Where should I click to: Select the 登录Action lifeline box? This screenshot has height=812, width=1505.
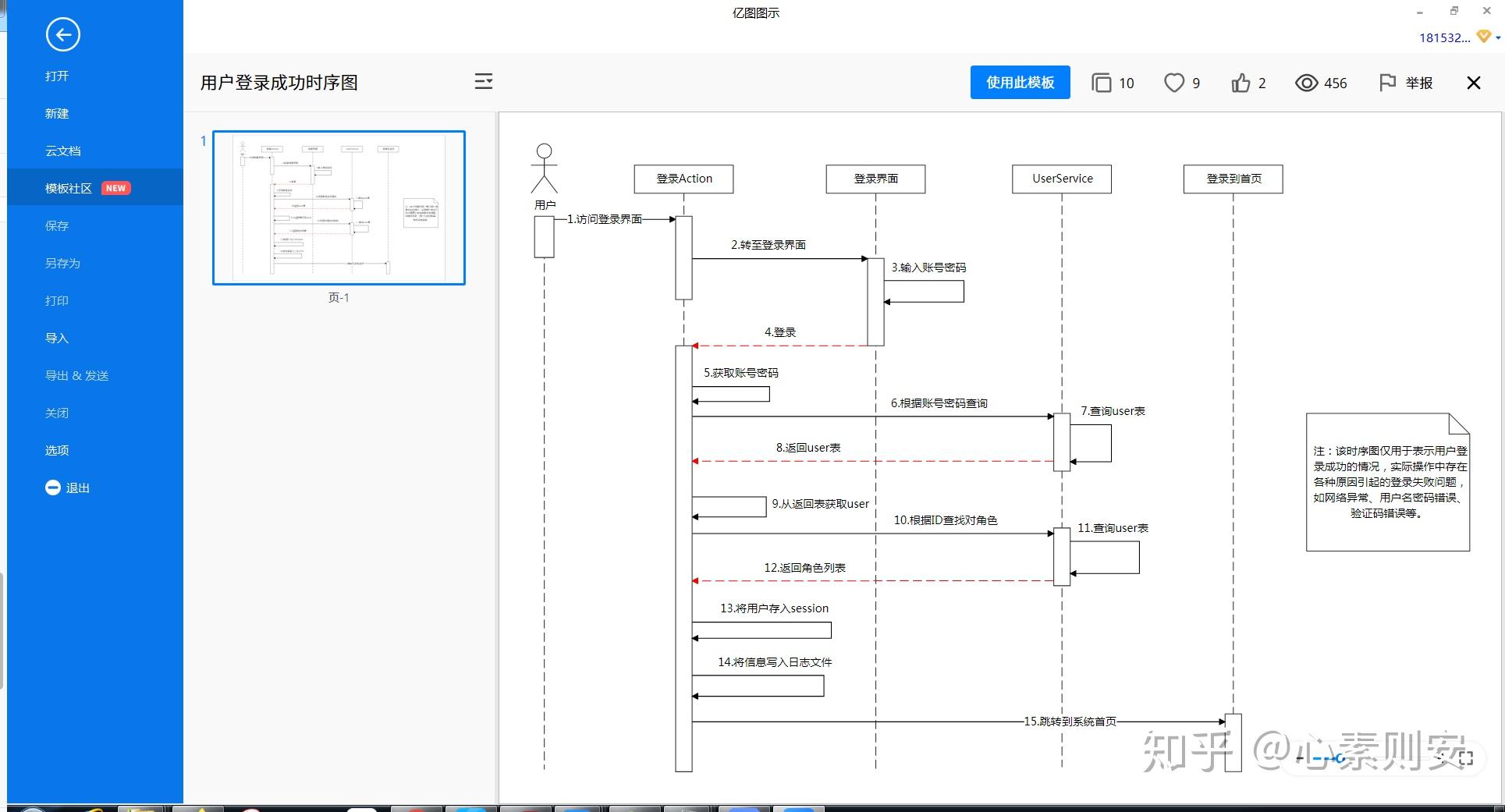(x=684, y=179)
